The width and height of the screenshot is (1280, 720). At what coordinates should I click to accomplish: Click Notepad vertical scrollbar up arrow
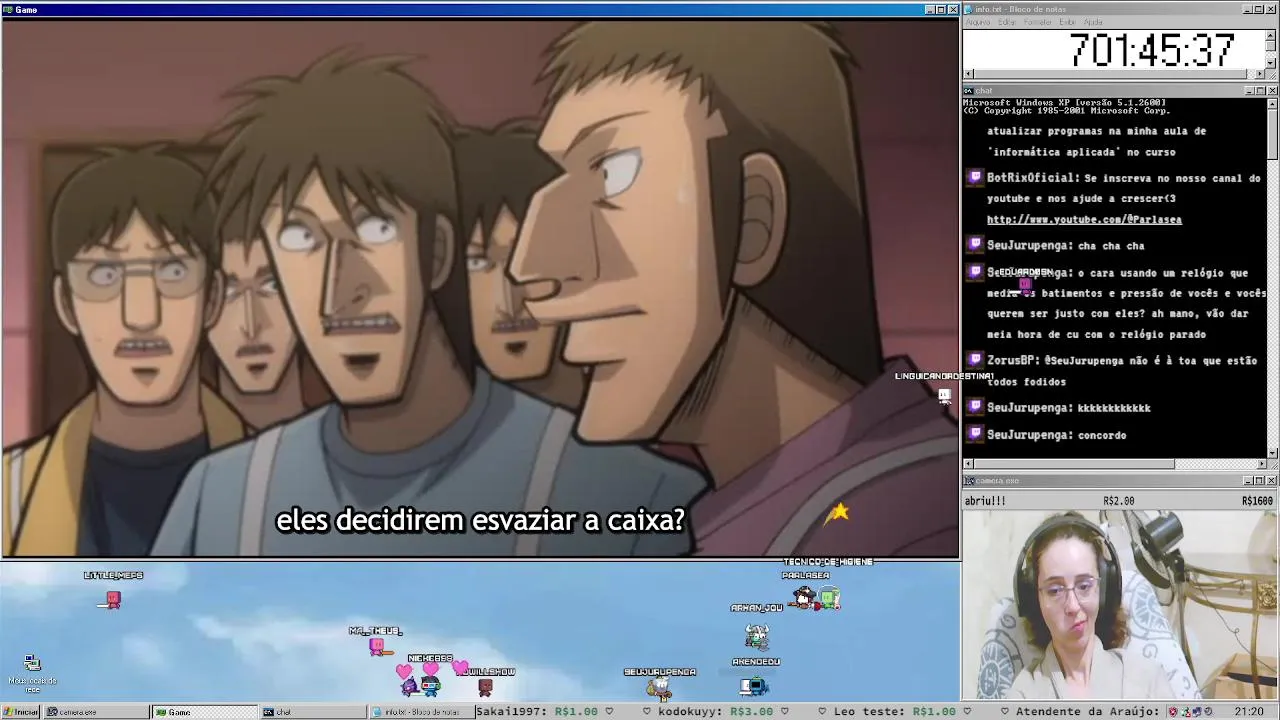point(1271,35)
